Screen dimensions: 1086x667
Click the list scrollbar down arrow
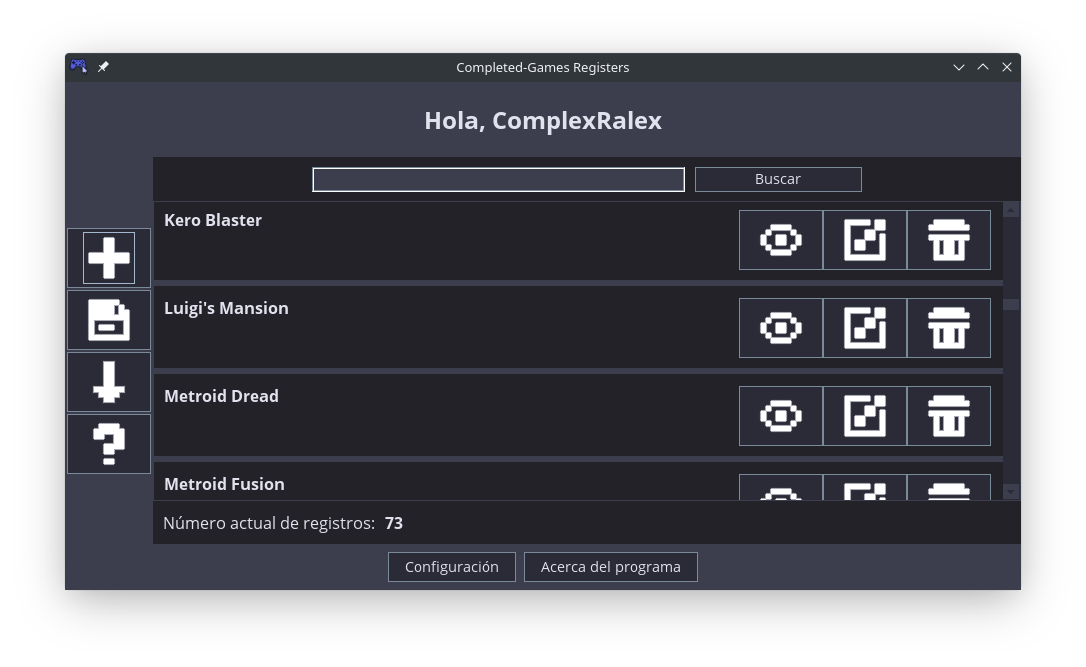pos(1011,492)
